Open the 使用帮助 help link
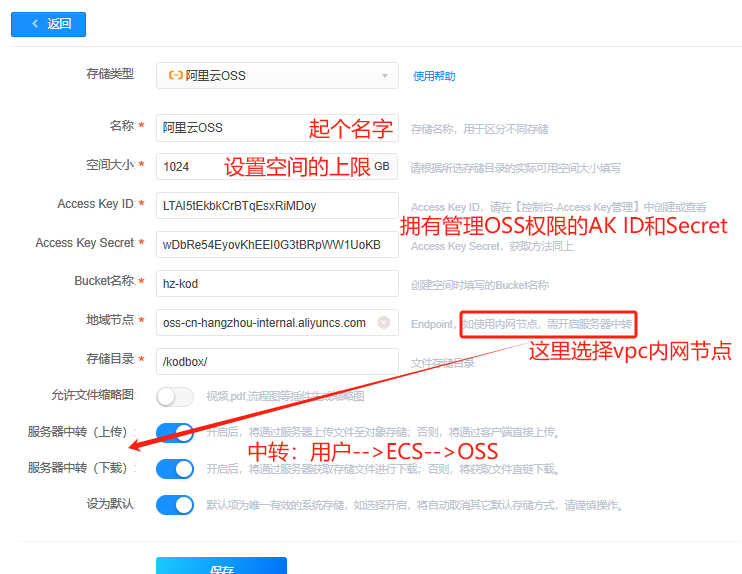This screenshot has height=574, width=742. tap(434, 76)
